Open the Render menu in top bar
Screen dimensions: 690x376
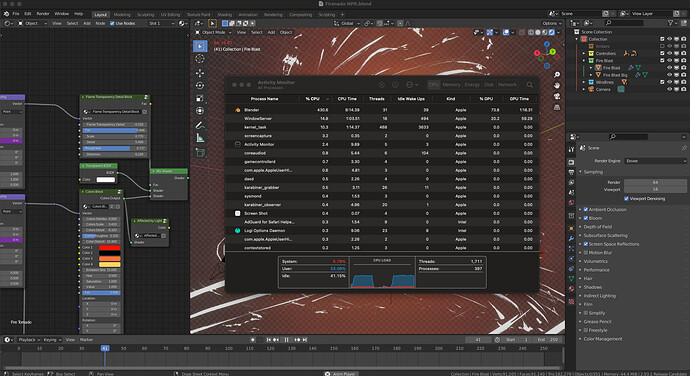pos(43,14)
